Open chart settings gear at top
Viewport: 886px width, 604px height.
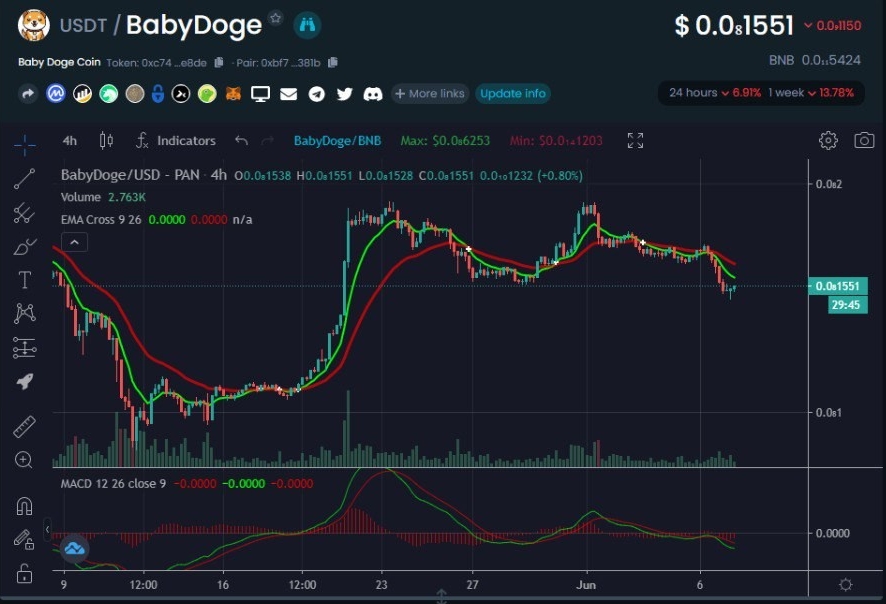tap(828, 140)
